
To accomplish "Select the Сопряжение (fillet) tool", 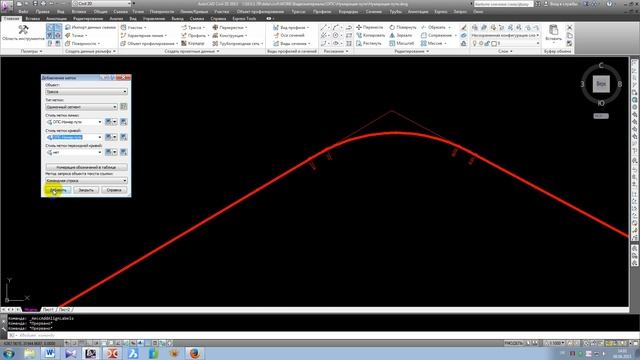I will [438, 36].
